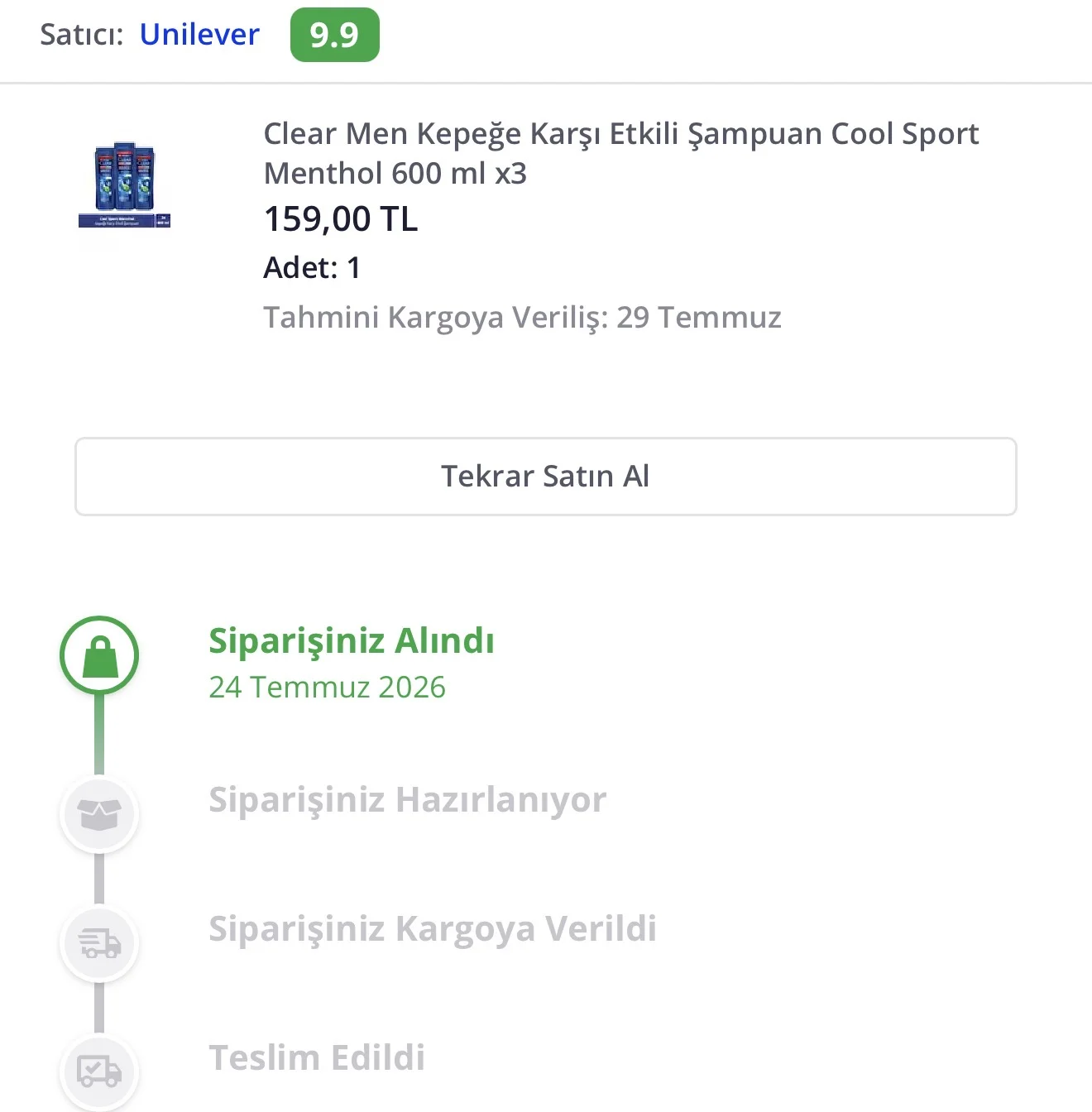Open the Unilever seller link
This screenshot has height=1112, width=1092.
[x=199, y=34]
